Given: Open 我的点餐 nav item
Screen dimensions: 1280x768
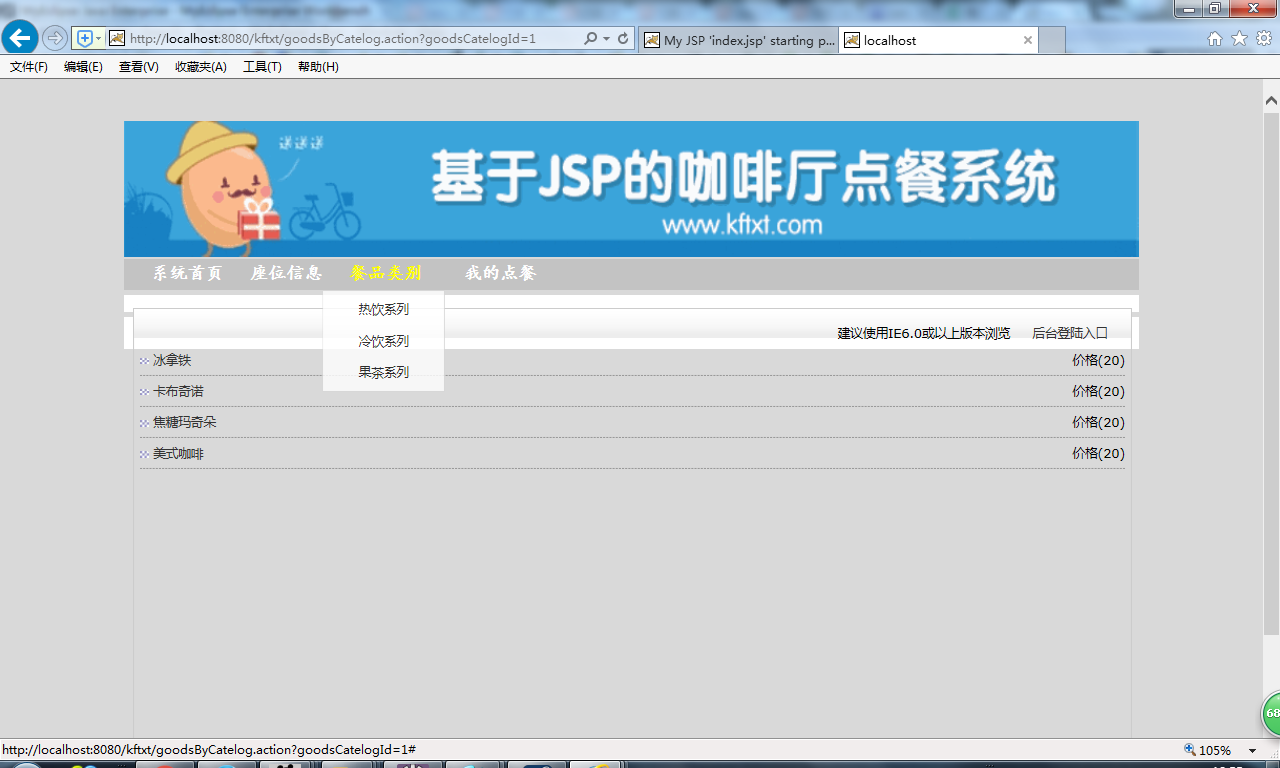Looking at the screenshot, I should (500, 273).
